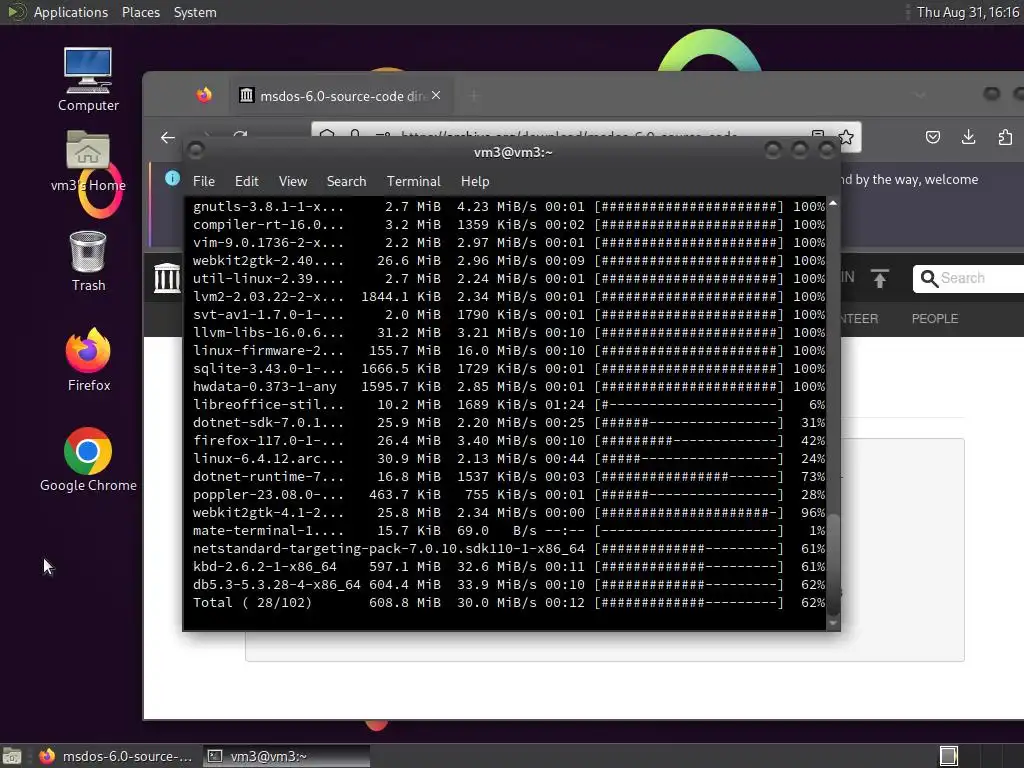Viewport: 1024px width, 768px height.
Task: Click the PEOPLE link in Archive nav
Action: pyautogui.click(x=935, y=319)
